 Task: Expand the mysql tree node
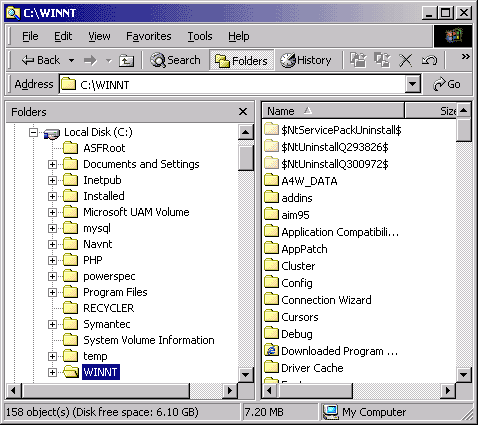pyautogui.click(x=52, y=228)
